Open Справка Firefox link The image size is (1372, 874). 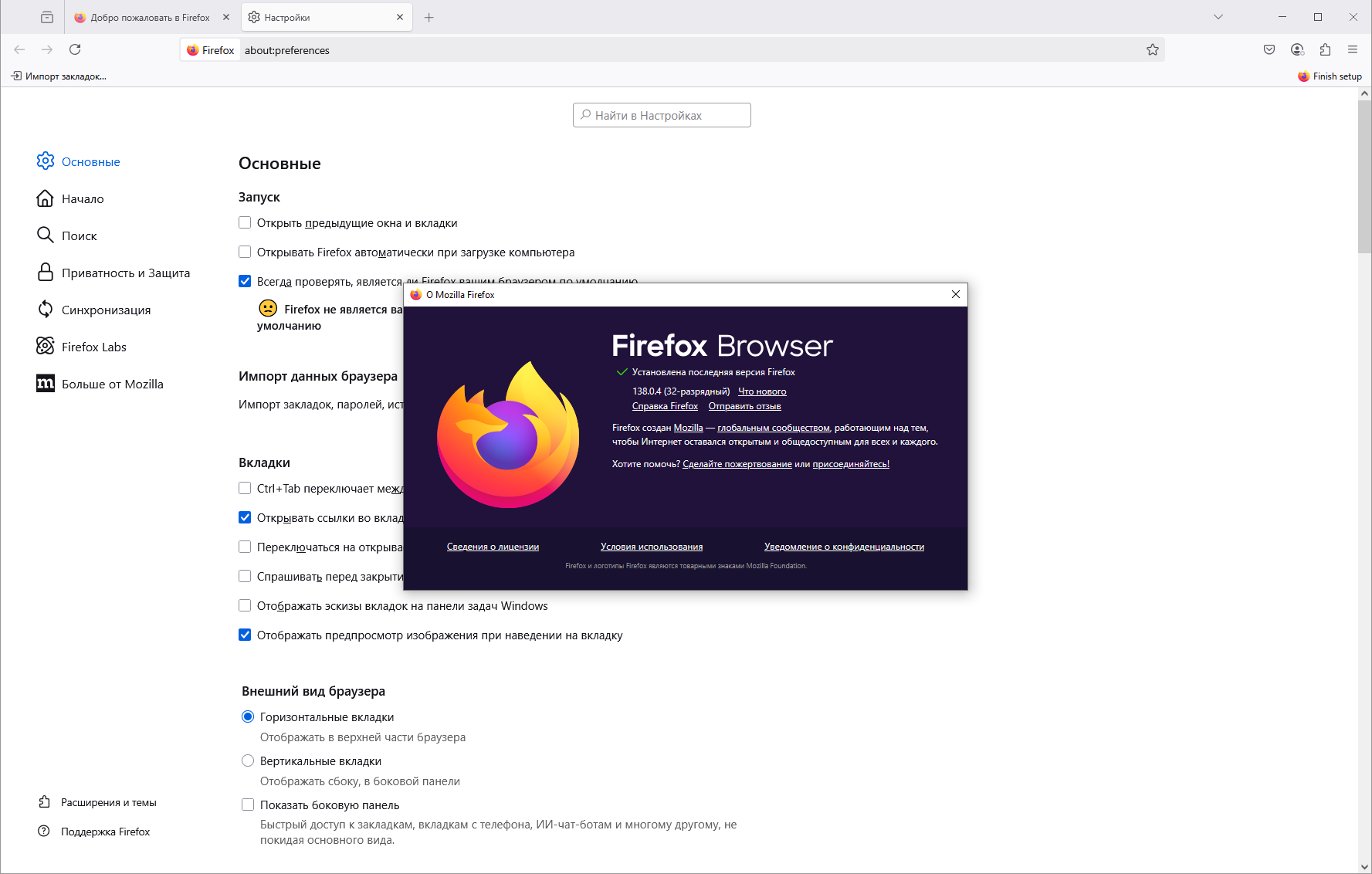[x=665, y=406]
